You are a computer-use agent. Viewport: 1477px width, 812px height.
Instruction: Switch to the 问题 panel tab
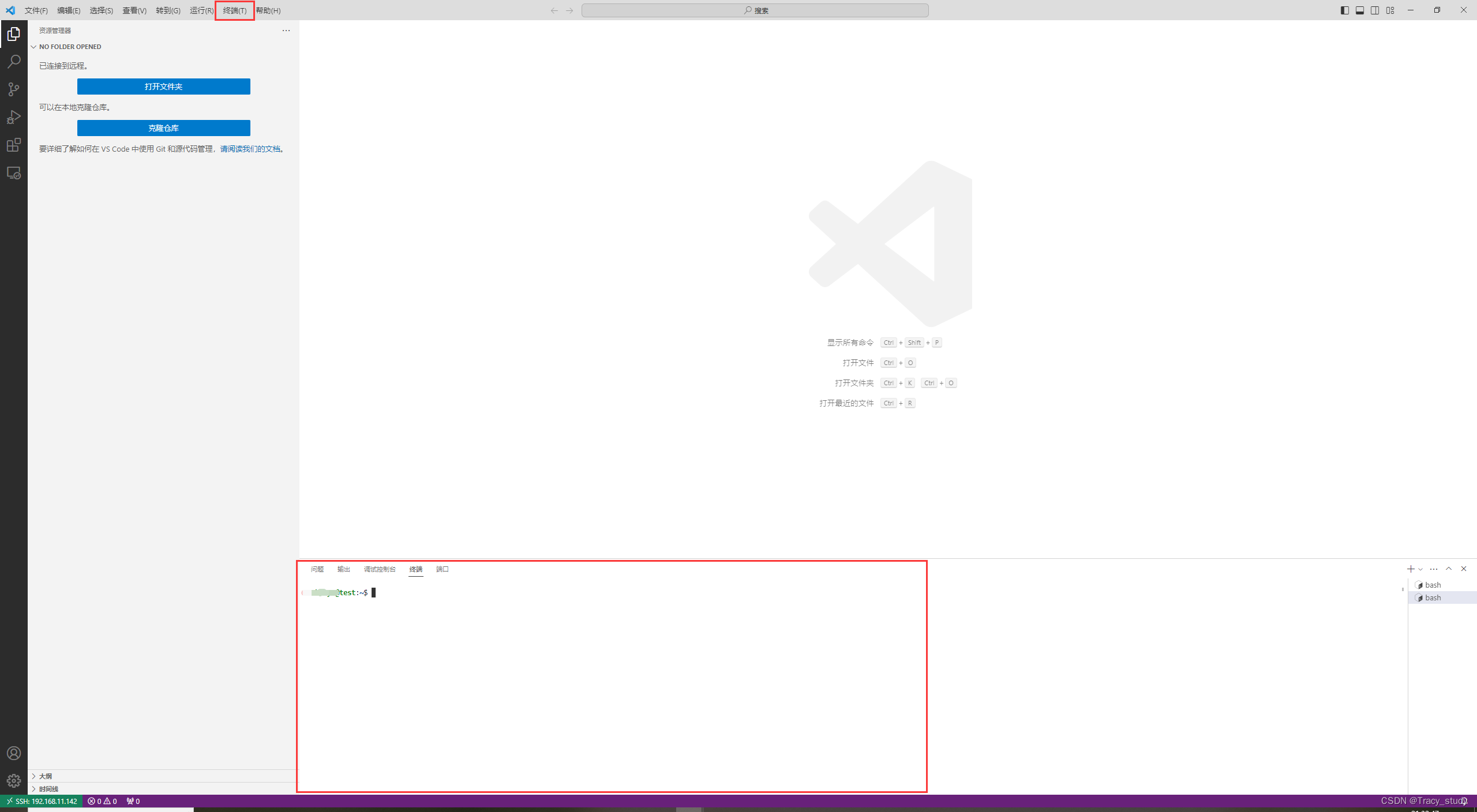tap(317, 569)
